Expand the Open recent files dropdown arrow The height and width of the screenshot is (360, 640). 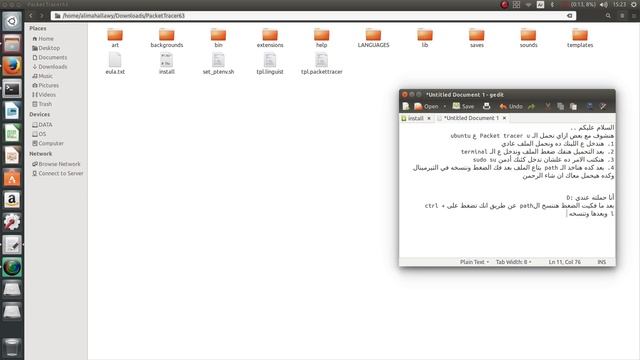444,106
